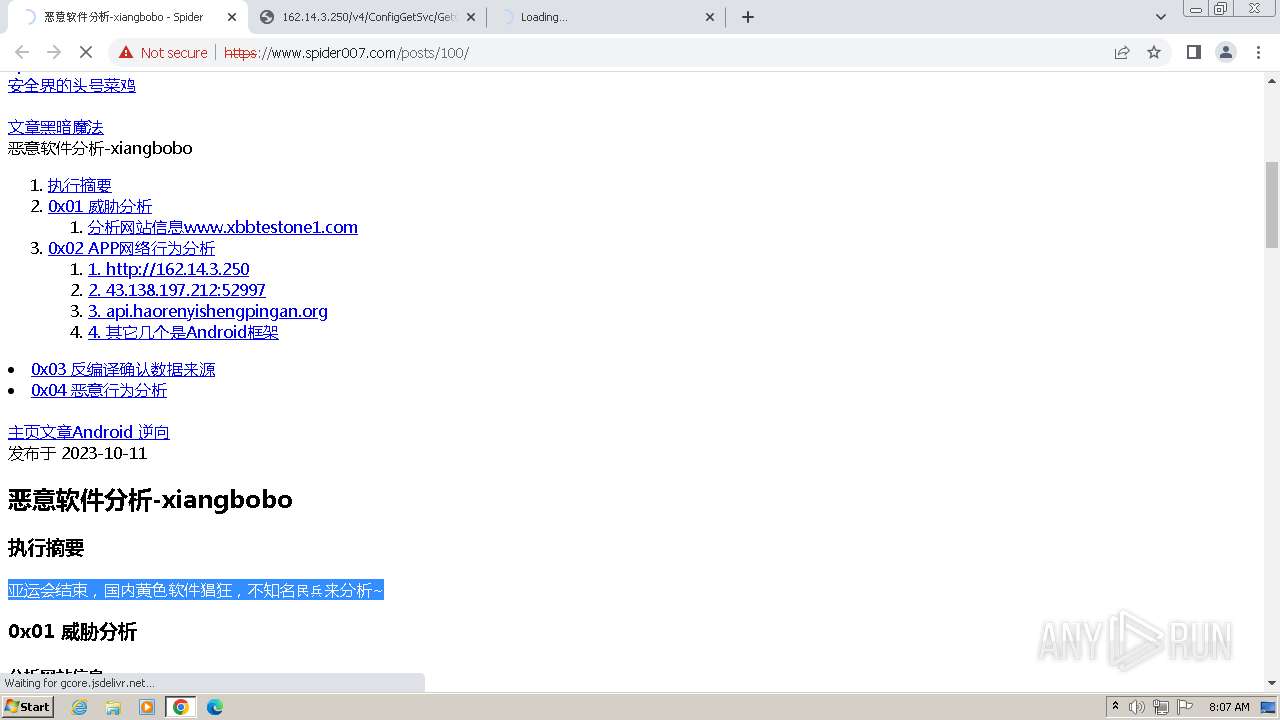Image resolution: width=1280 pixels, height=720 pixels.
Task: Open the 安全界的头号菜鸡 site link
Action: 72,86
